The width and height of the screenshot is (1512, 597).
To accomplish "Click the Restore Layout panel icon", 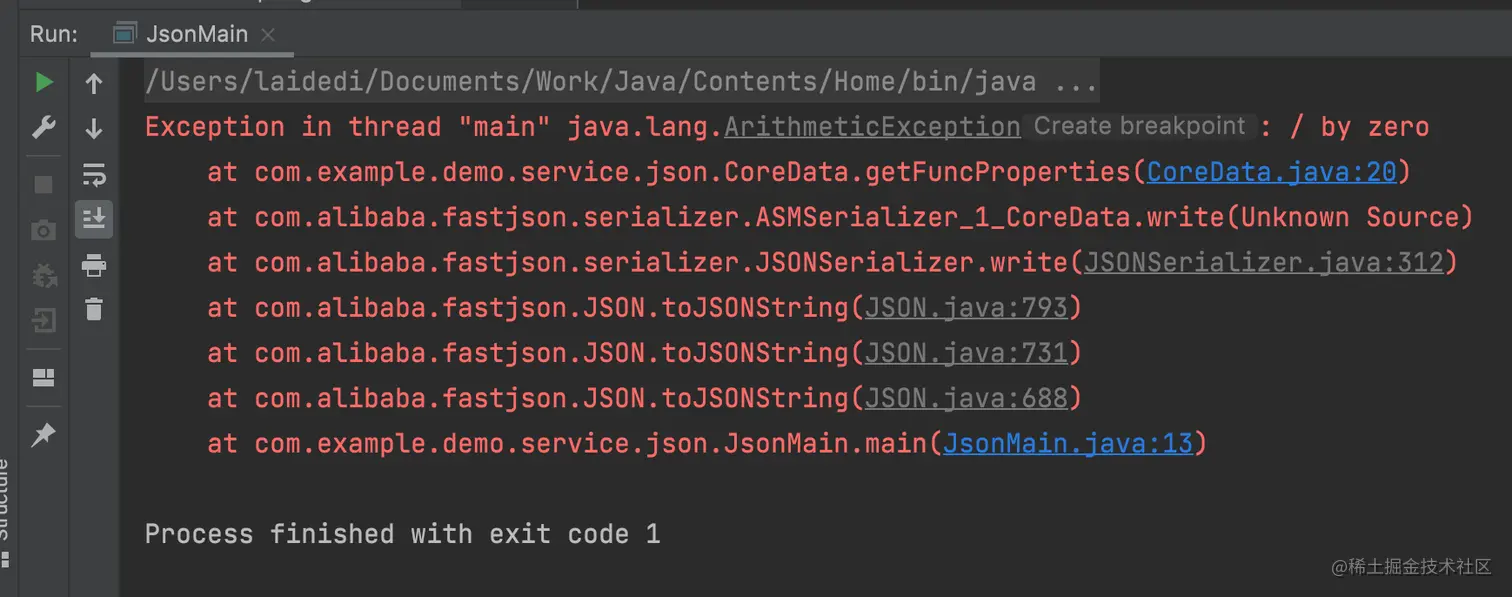I will [43, 377].
